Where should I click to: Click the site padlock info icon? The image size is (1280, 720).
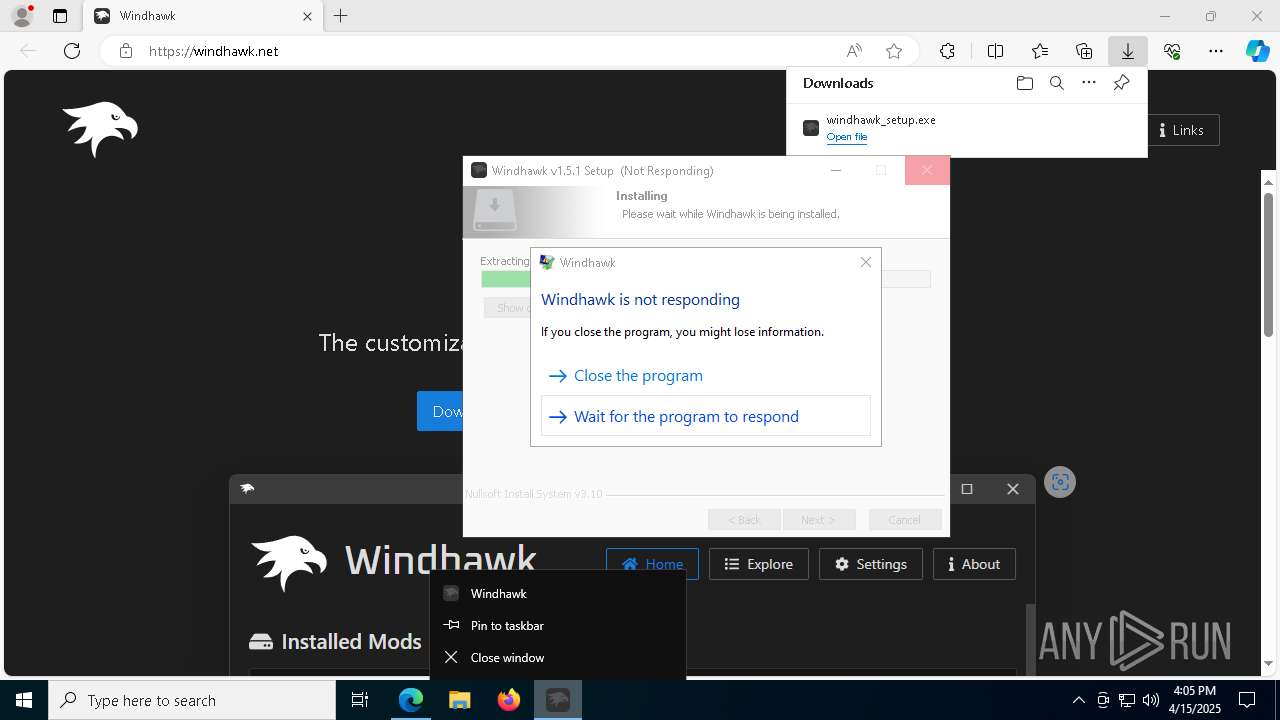(125, 51)
